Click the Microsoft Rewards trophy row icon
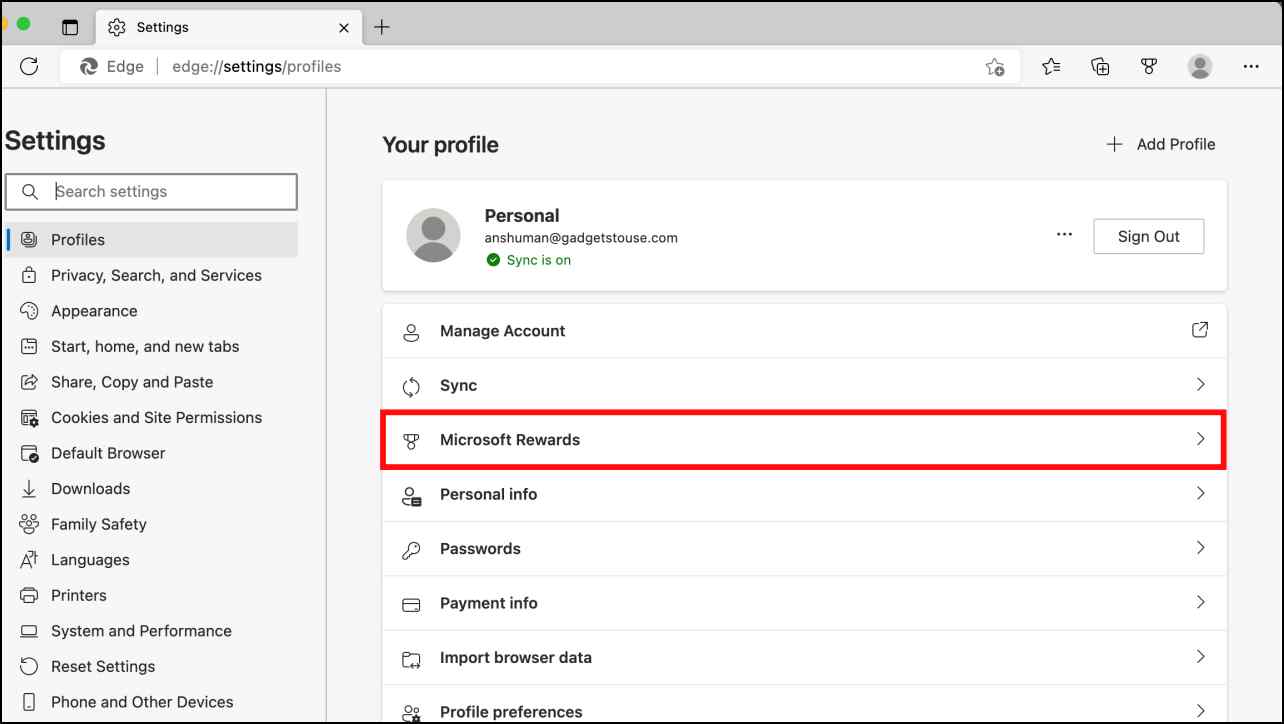1284x724 pixels. click(411, 441)
